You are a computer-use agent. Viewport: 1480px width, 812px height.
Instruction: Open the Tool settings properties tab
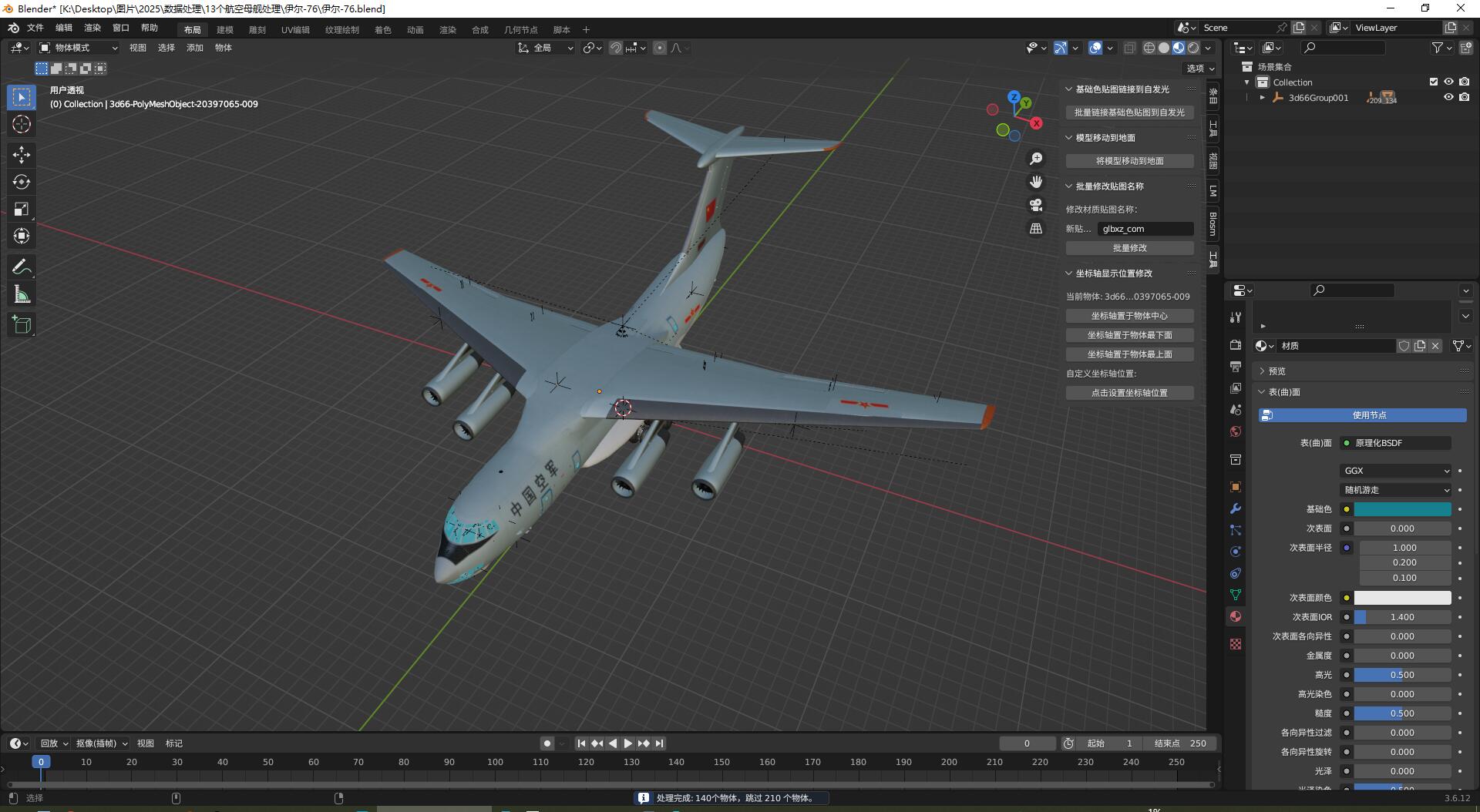tap(1236, 317)
